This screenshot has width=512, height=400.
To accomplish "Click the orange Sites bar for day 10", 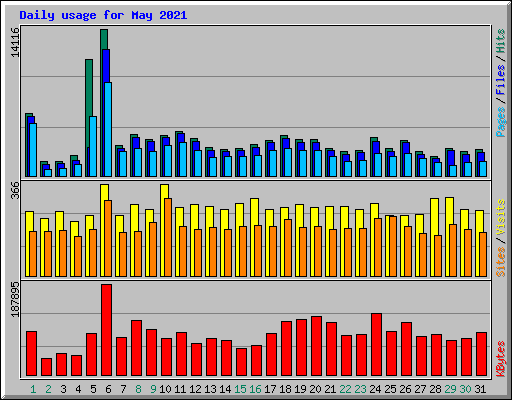I will click(x=168, y=237).
